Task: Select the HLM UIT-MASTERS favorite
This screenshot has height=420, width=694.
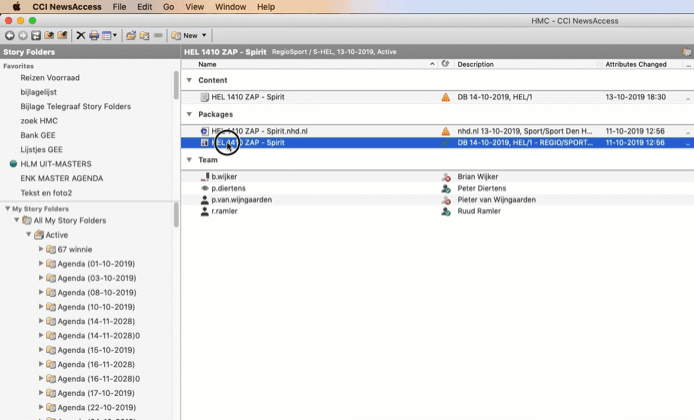Action: click(x=55, y=164)
